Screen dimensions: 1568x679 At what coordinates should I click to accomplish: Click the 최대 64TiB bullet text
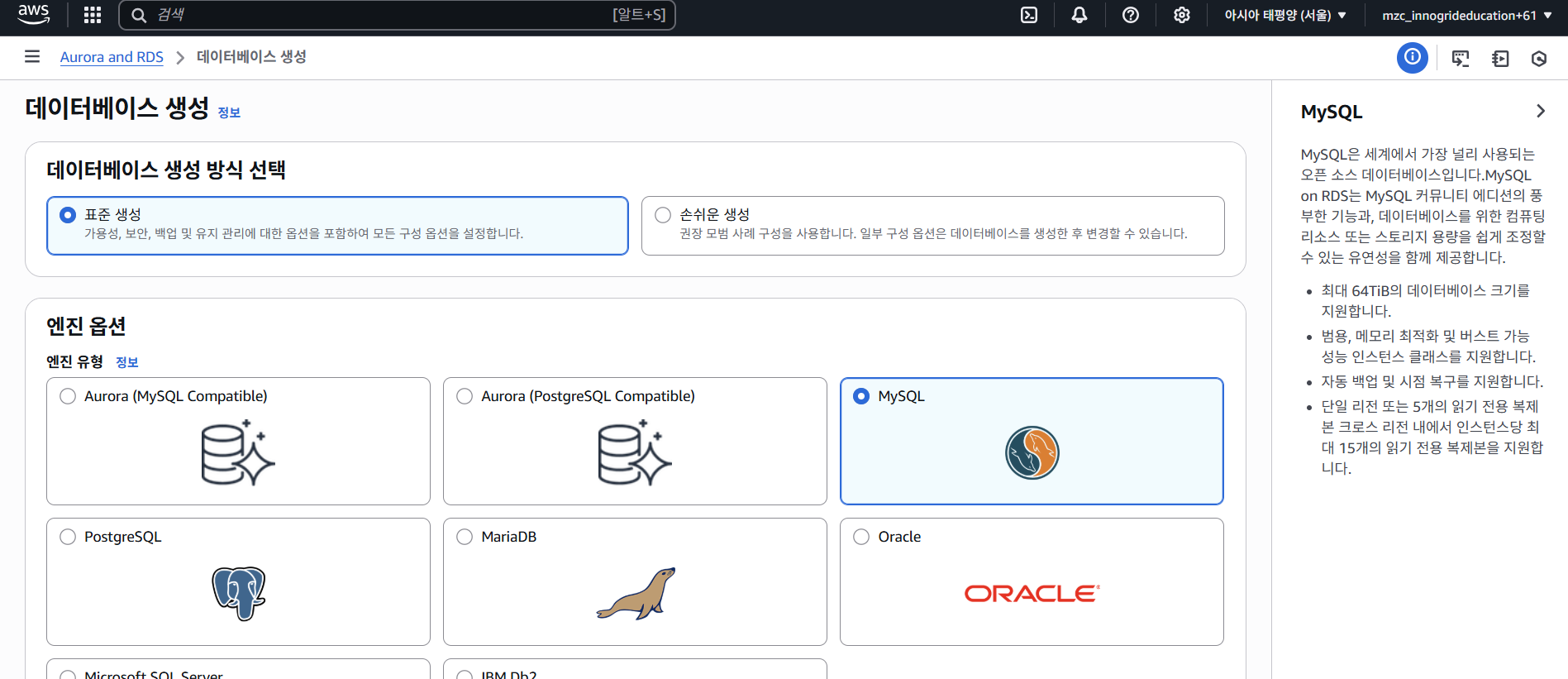click(x=1425, y=301)
